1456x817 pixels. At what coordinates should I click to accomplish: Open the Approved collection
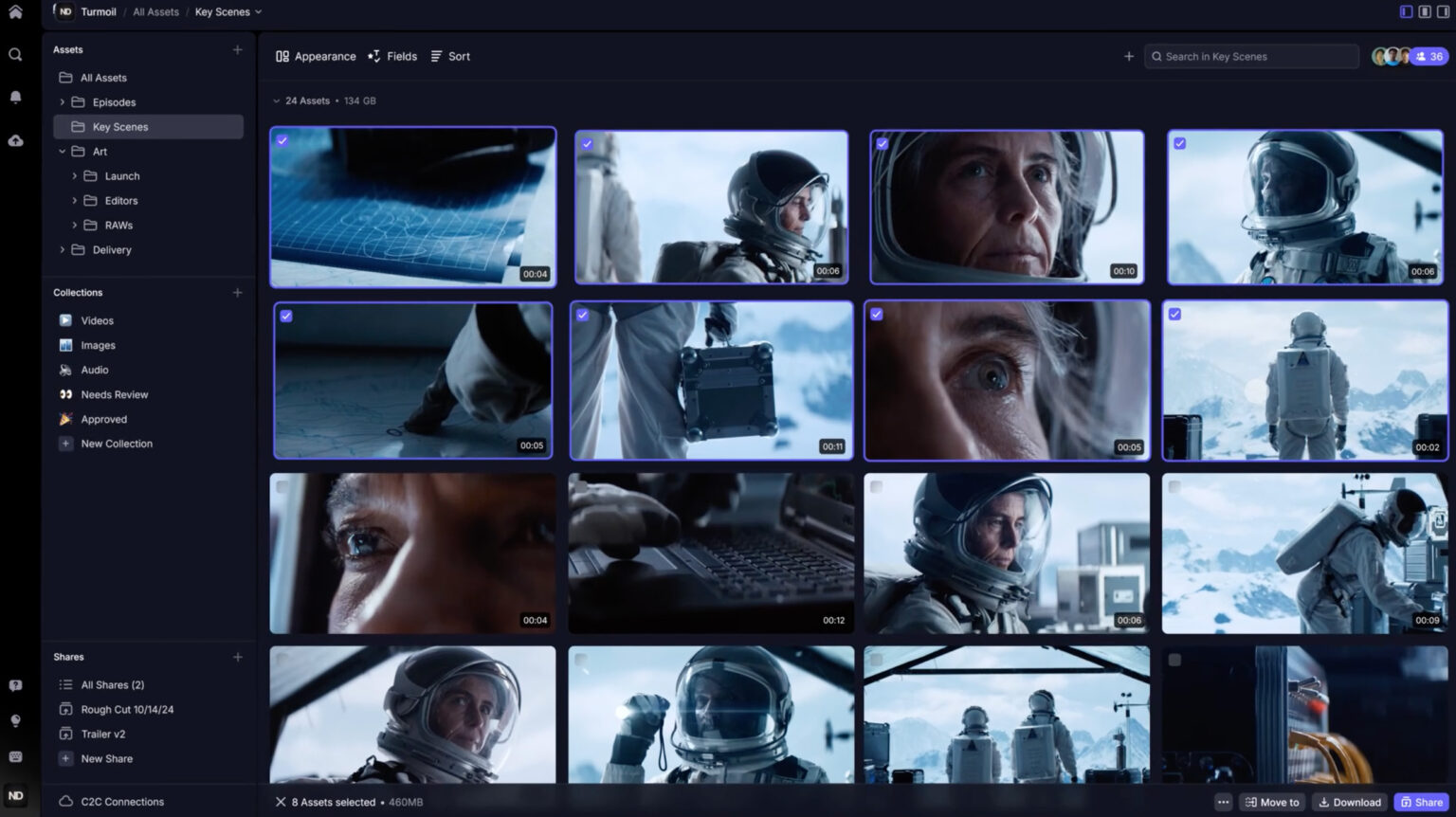(x=102, y=419)
